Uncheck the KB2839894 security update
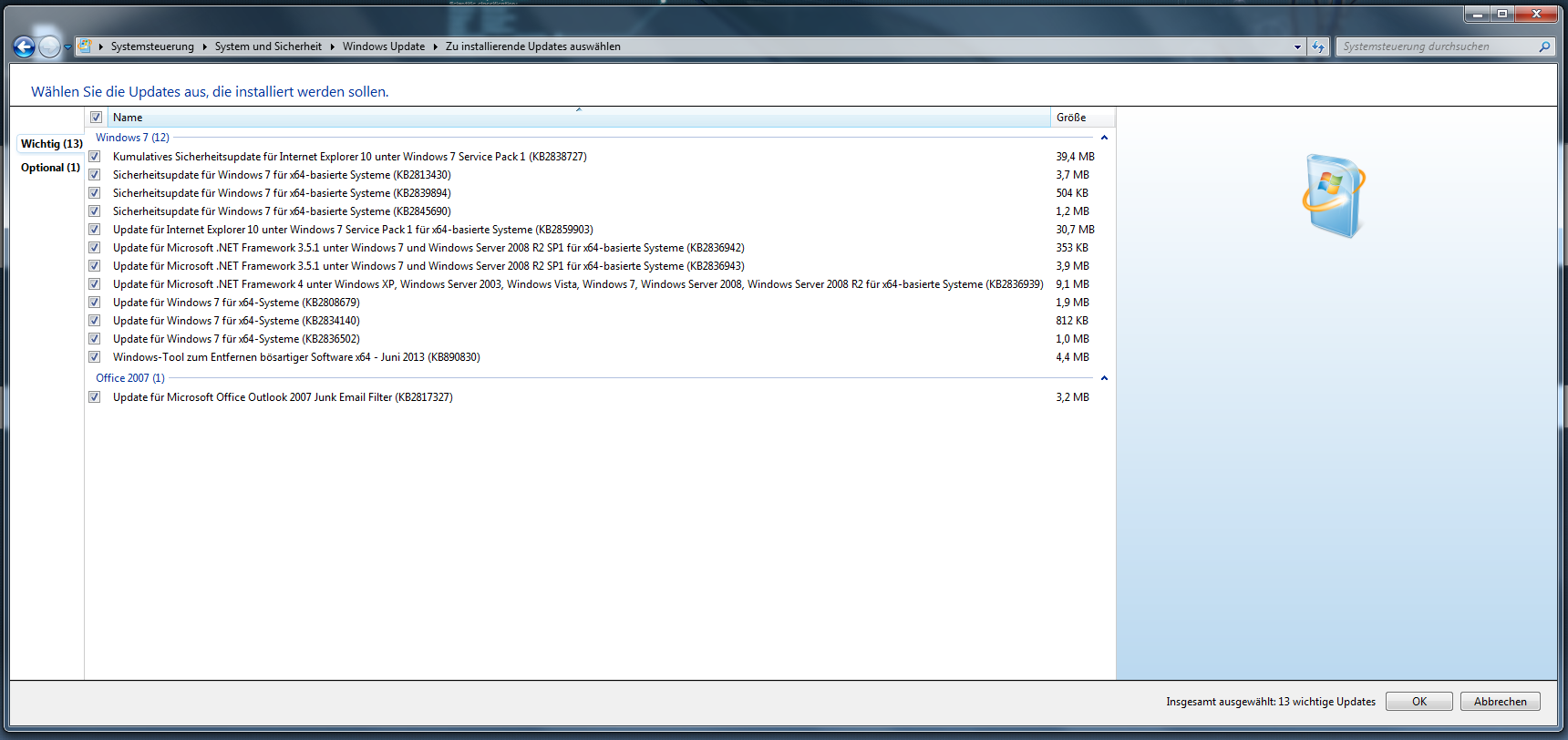 tap(94, 193)
